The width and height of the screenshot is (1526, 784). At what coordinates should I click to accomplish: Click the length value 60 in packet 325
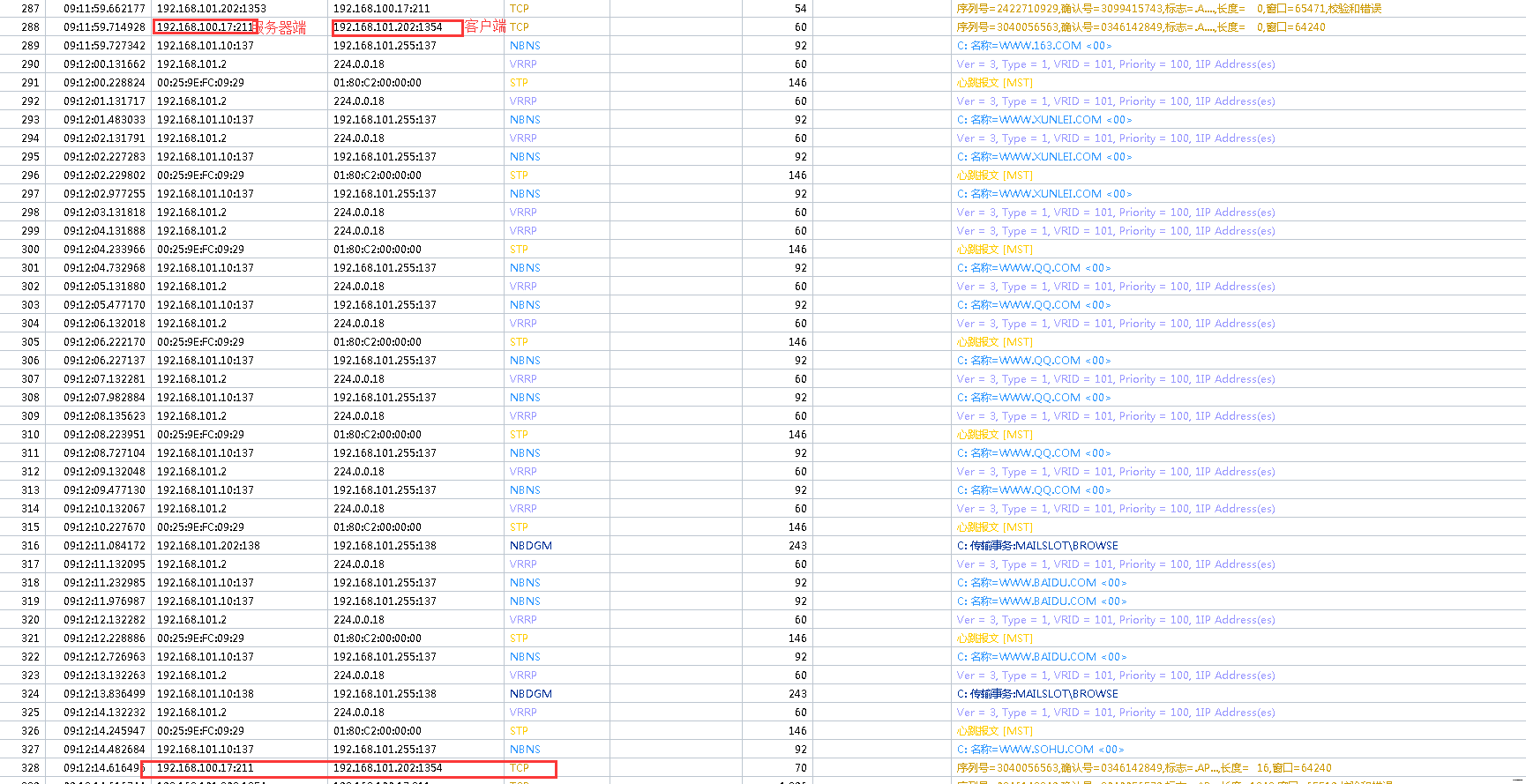tap(800, 713)
